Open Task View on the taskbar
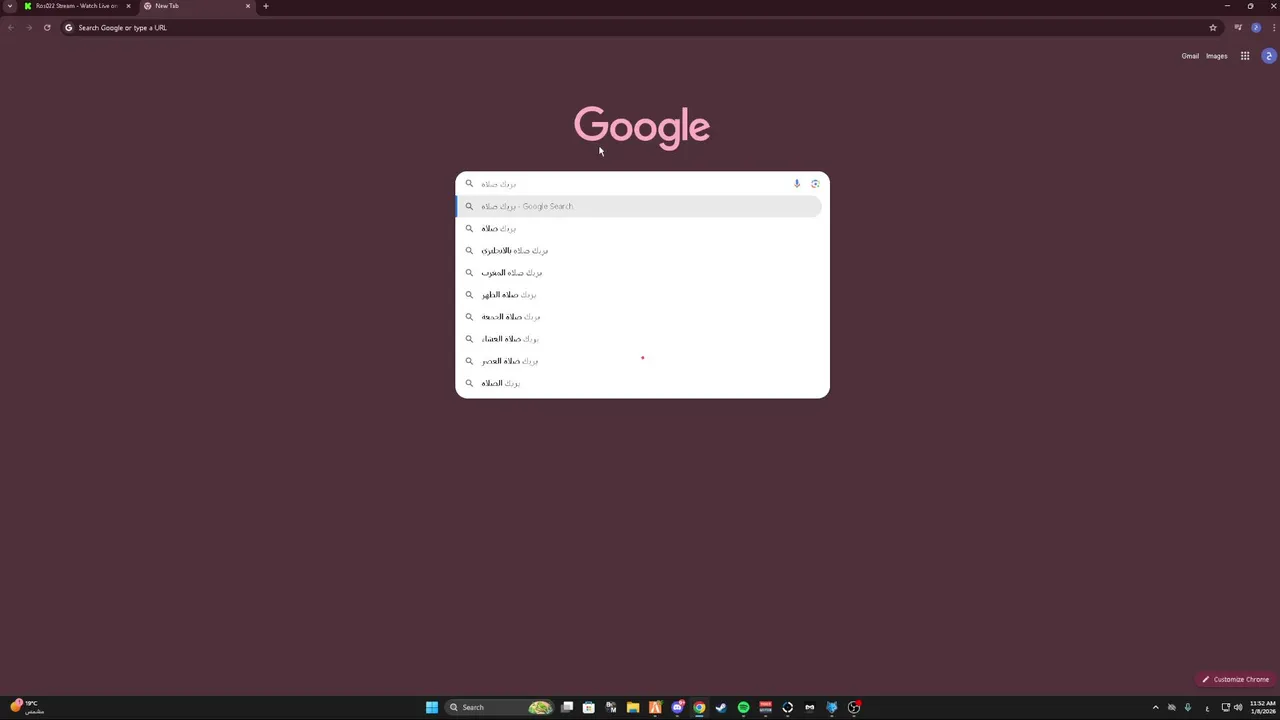The height and width of the screenshot is (720, 1280). tap(567, 708)
